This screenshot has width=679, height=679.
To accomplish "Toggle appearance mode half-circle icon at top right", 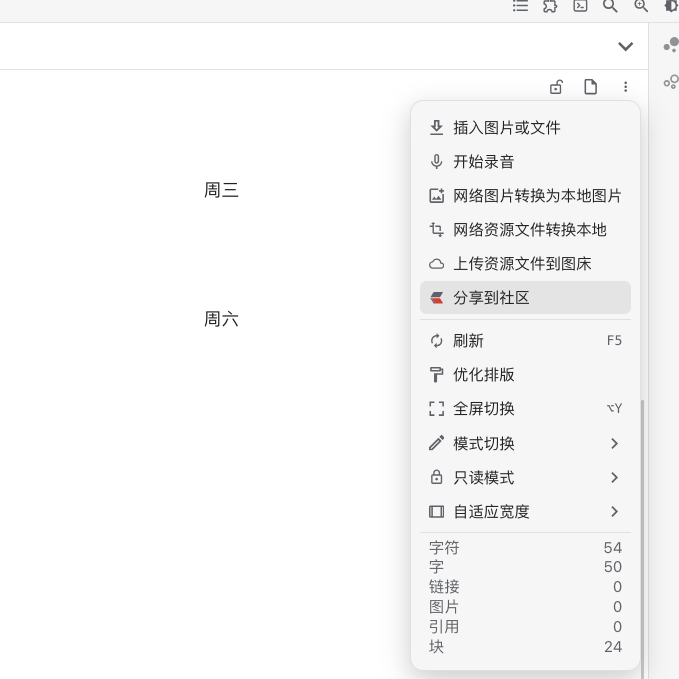I will 671,6.
